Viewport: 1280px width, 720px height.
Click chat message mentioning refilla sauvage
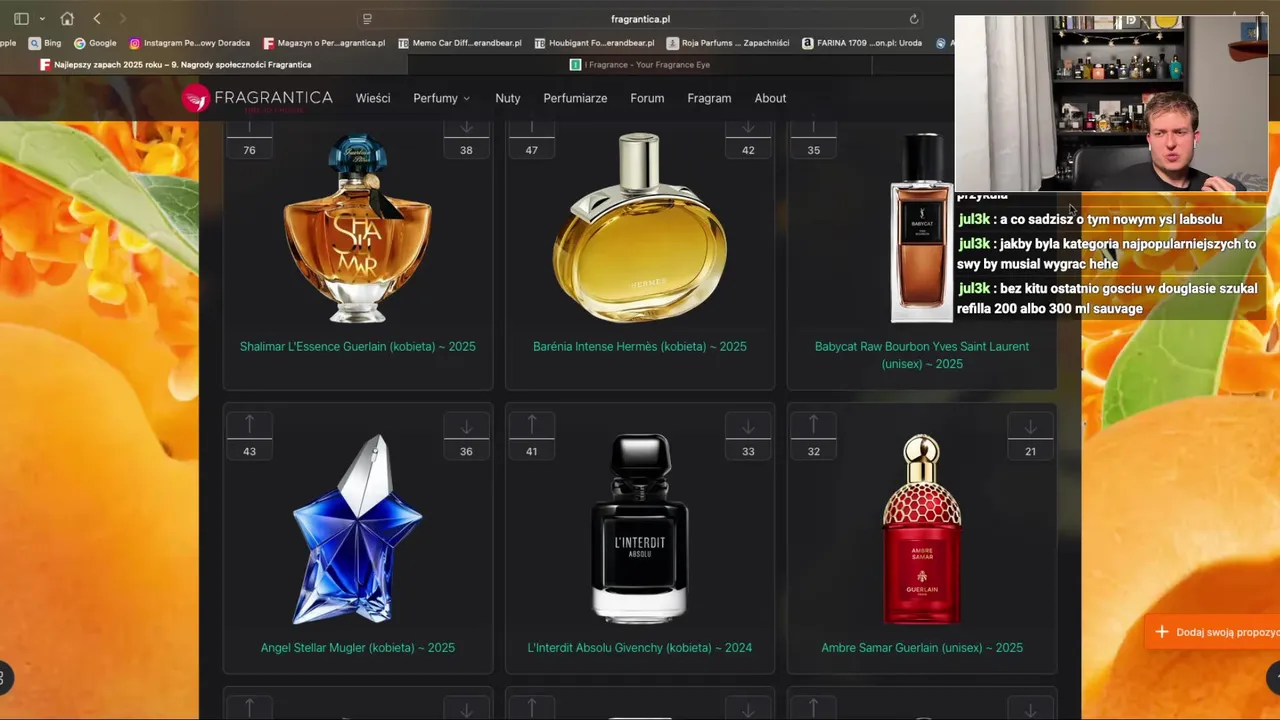[x=1107, y=298]
